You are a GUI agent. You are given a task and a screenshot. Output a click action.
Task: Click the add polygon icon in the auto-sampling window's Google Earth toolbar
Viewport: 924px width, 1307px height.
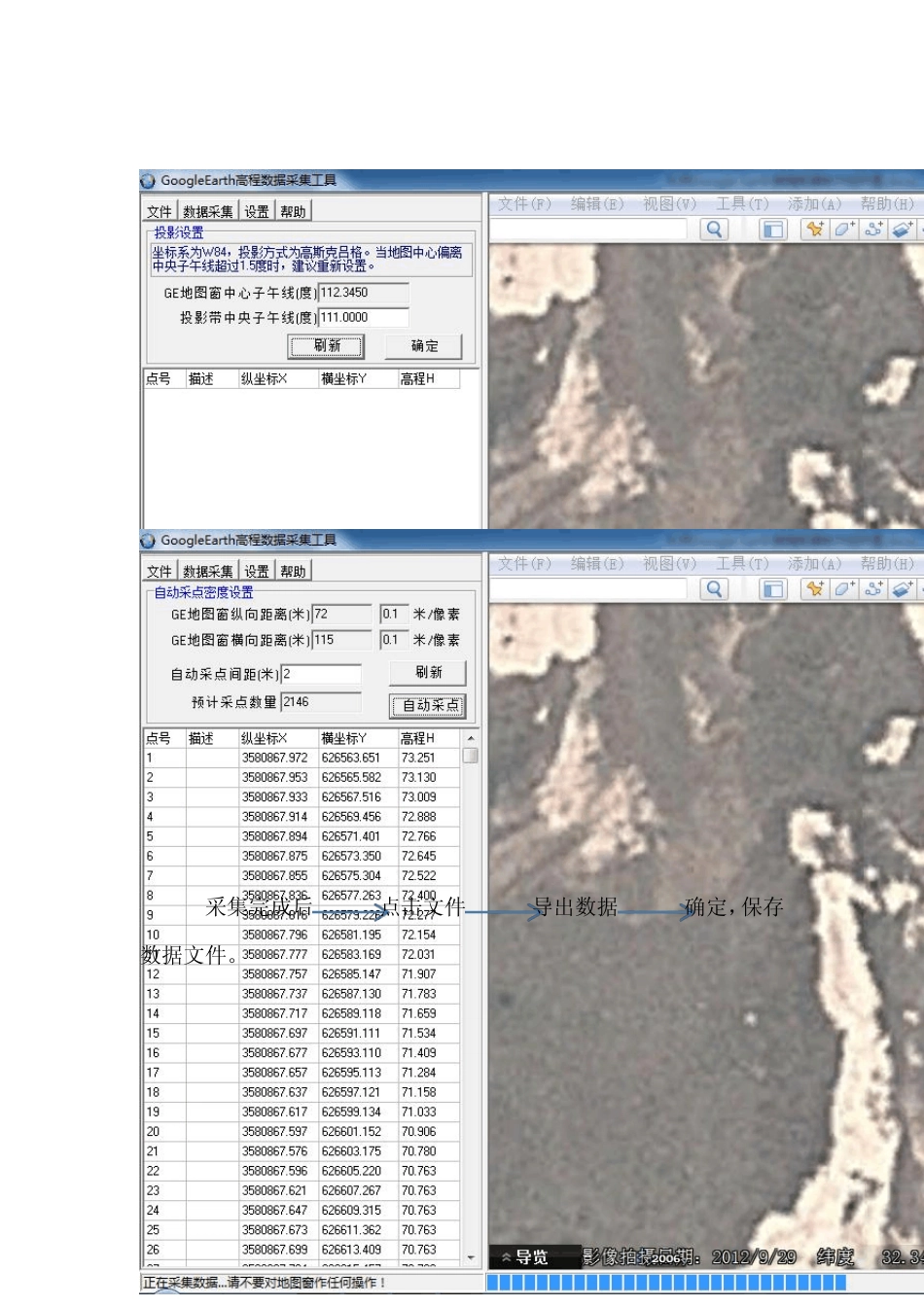(x=843, y=589)
